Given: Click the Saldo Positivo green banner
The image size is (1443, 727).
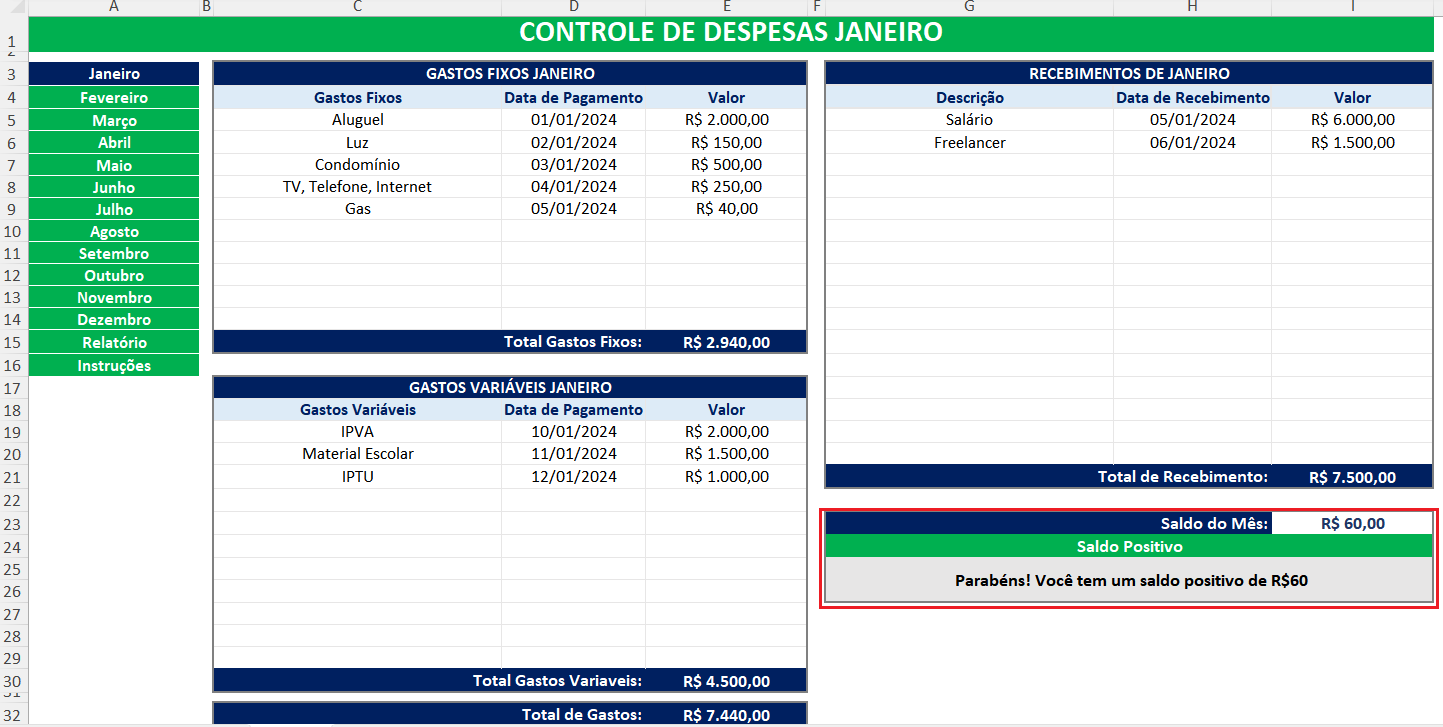Looking at the screenshot, I should [1128, 546].
